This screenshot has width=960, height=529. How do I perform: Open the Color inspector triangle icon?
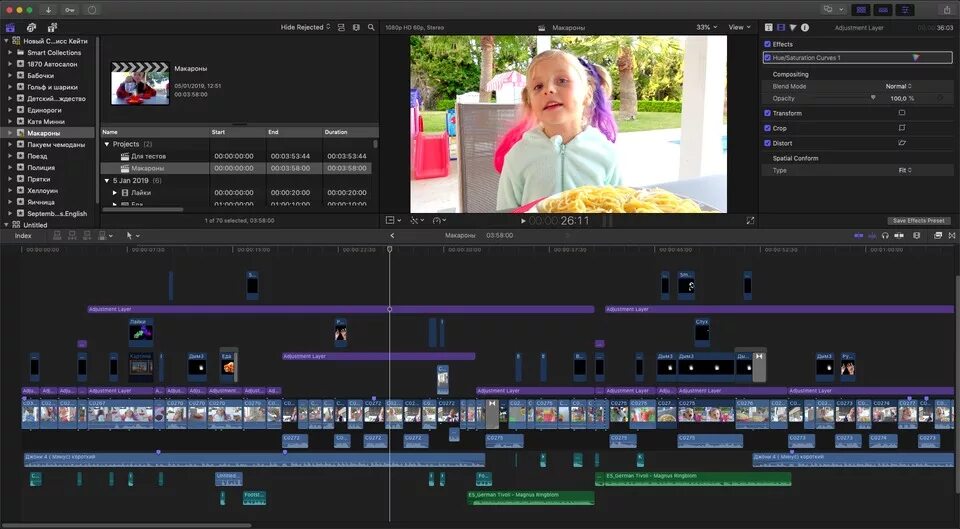coord(793,28)
